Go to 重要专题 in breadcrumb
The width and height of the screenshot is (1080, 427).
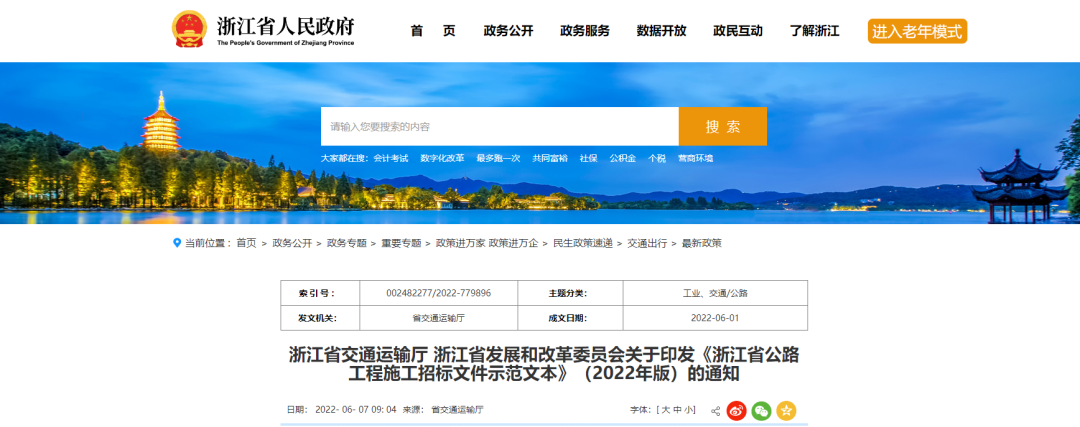tap(401, 243)
